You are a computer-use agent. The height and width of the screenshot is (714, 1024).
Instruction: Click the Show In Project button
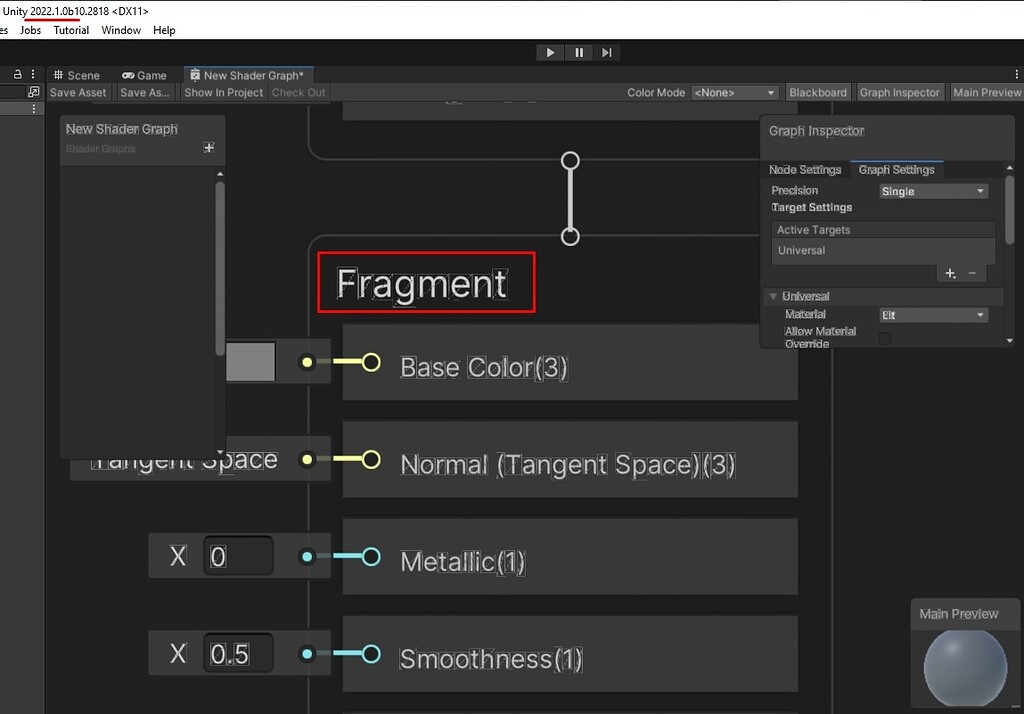click(x=223, y=92)
